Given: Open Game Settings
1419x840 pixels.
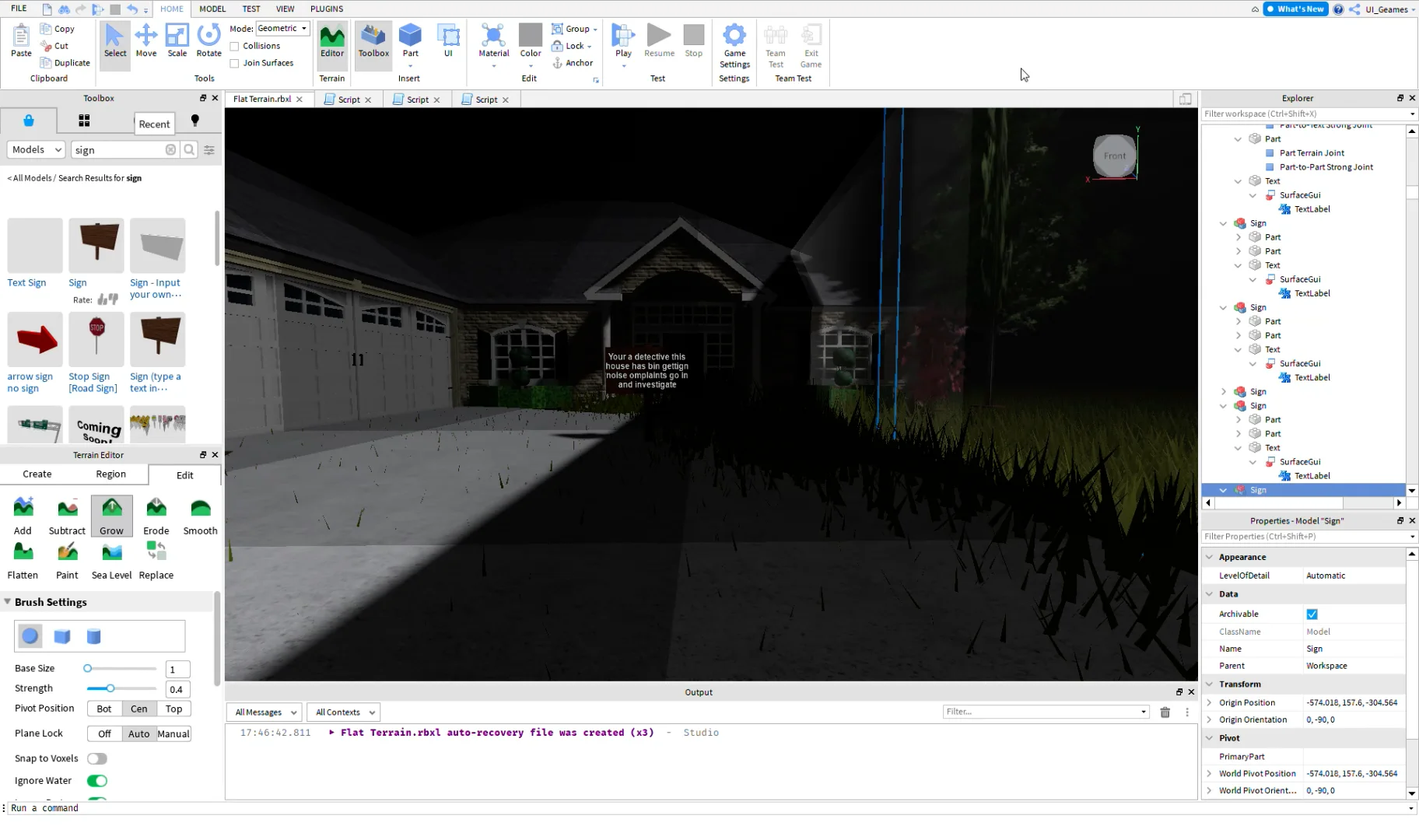Looking at the screenshot, I should click(x=734, y=45).
